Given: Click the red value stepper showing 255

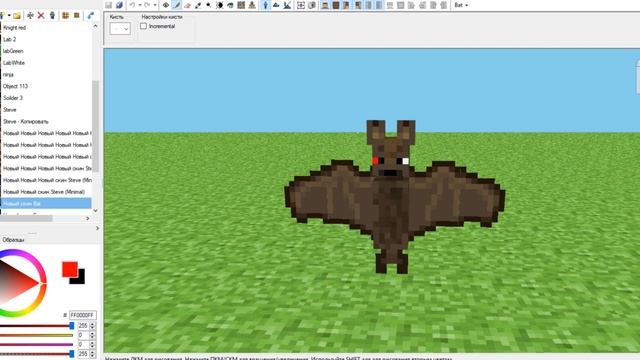Looking at the screenshot, I should click(87, 325).
